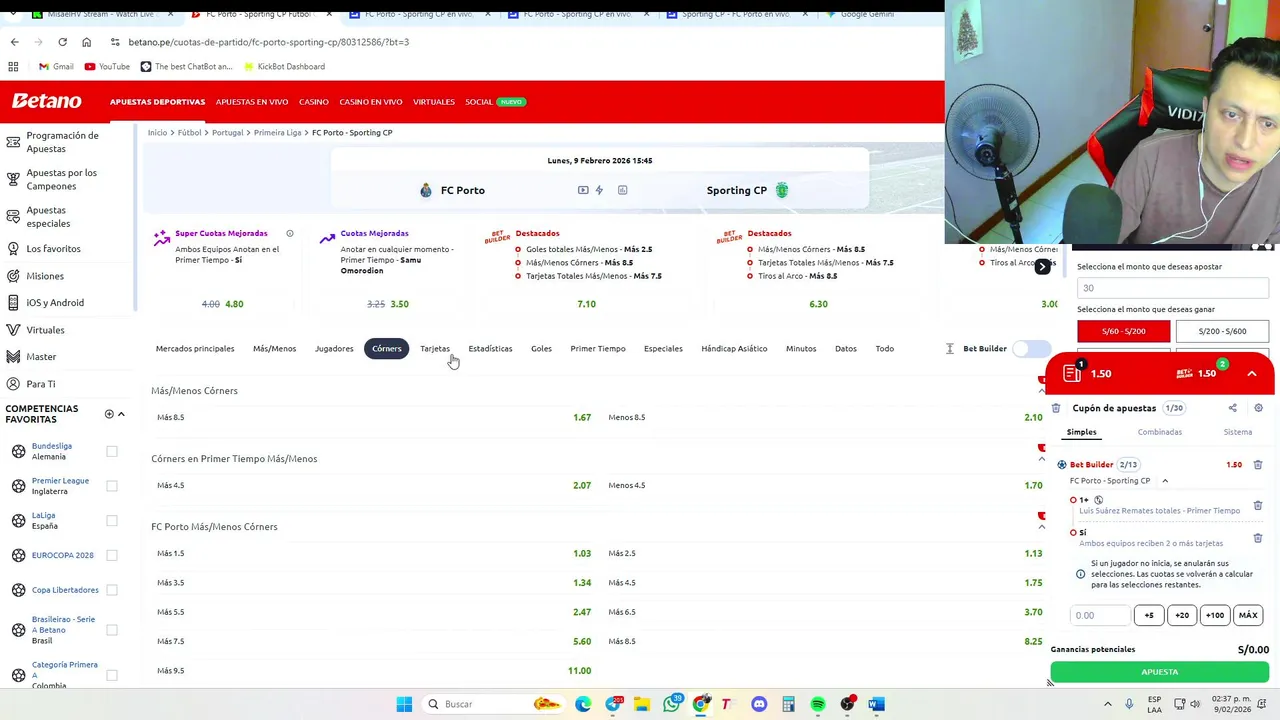Add a favorite competition with the plus icon
The width and height of the screenshot is (1280, 720).
pyautogui.click(x=109, y=414)
